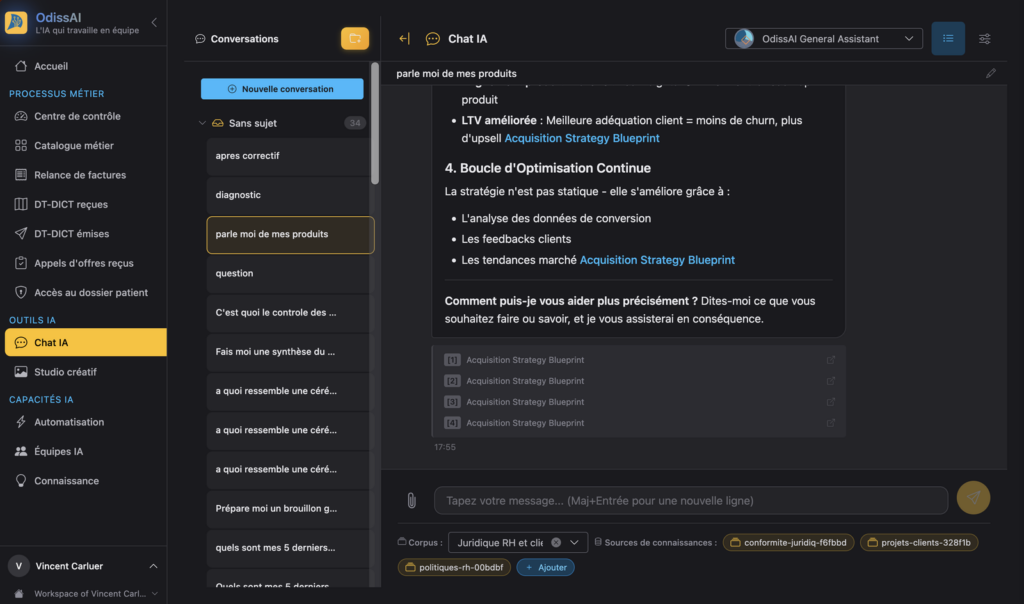This screenshot has width=1024, height=604.
Task: Click the Automatisation lightning icon
Action: tap(21, 422)
